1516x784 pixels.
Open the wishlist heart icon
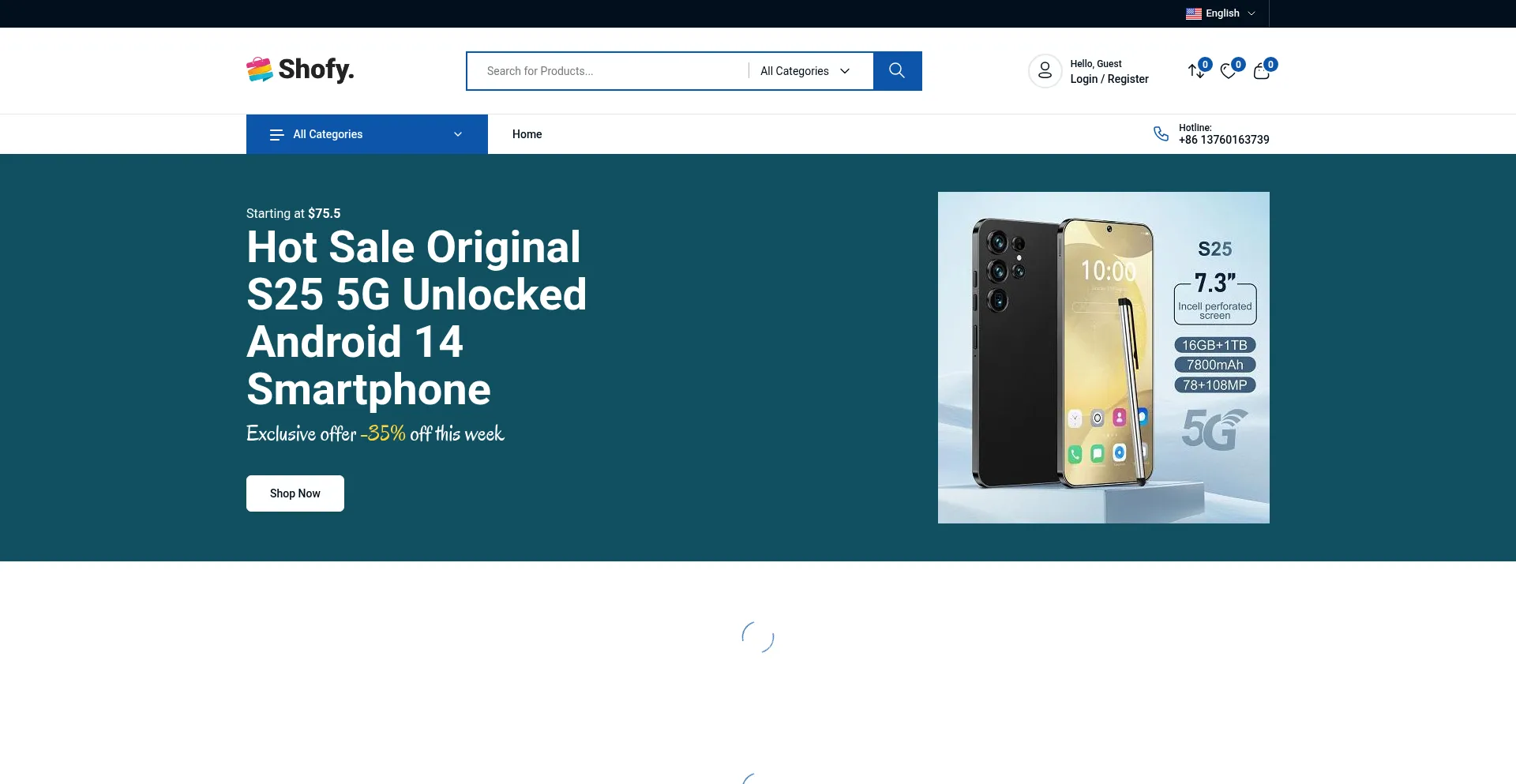point(1228,71)
